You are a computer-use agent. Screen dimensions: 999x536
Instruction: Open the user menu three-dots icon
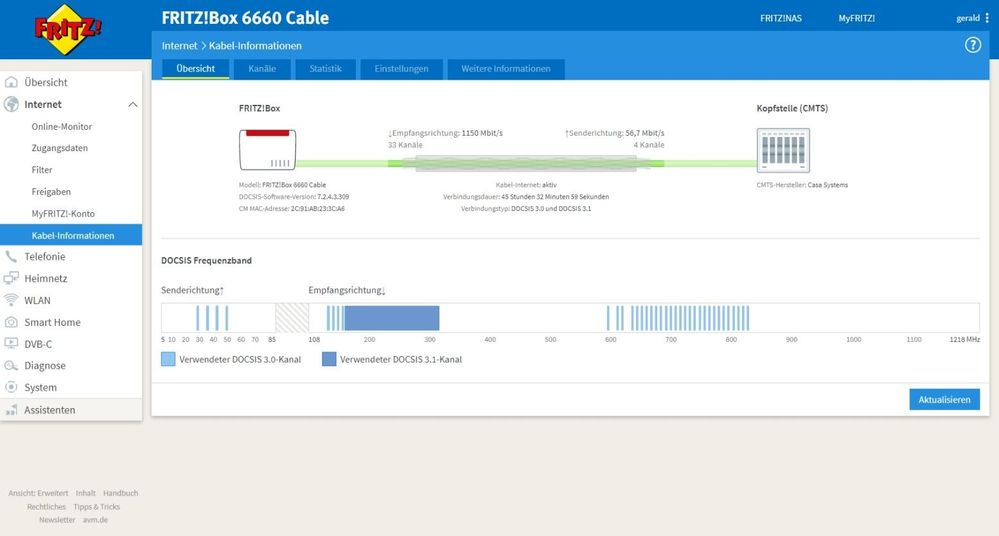[x=987, y=18]
